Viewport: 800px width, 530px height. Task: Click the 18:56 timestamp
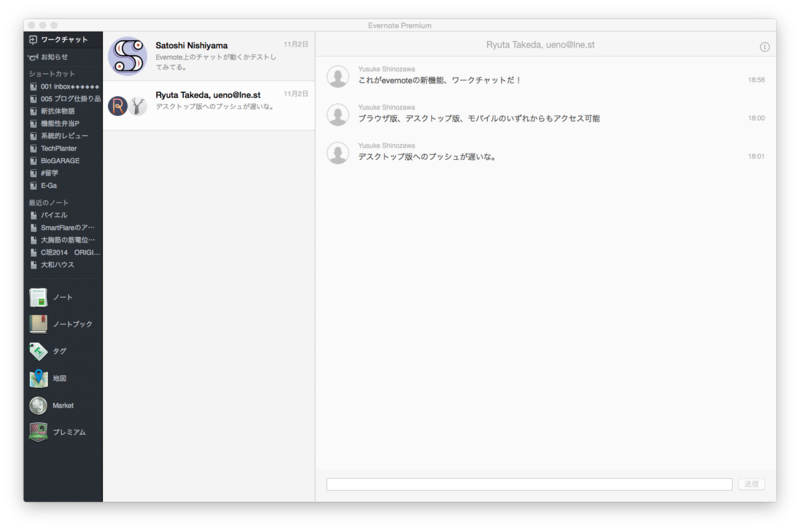click(756, 80)
